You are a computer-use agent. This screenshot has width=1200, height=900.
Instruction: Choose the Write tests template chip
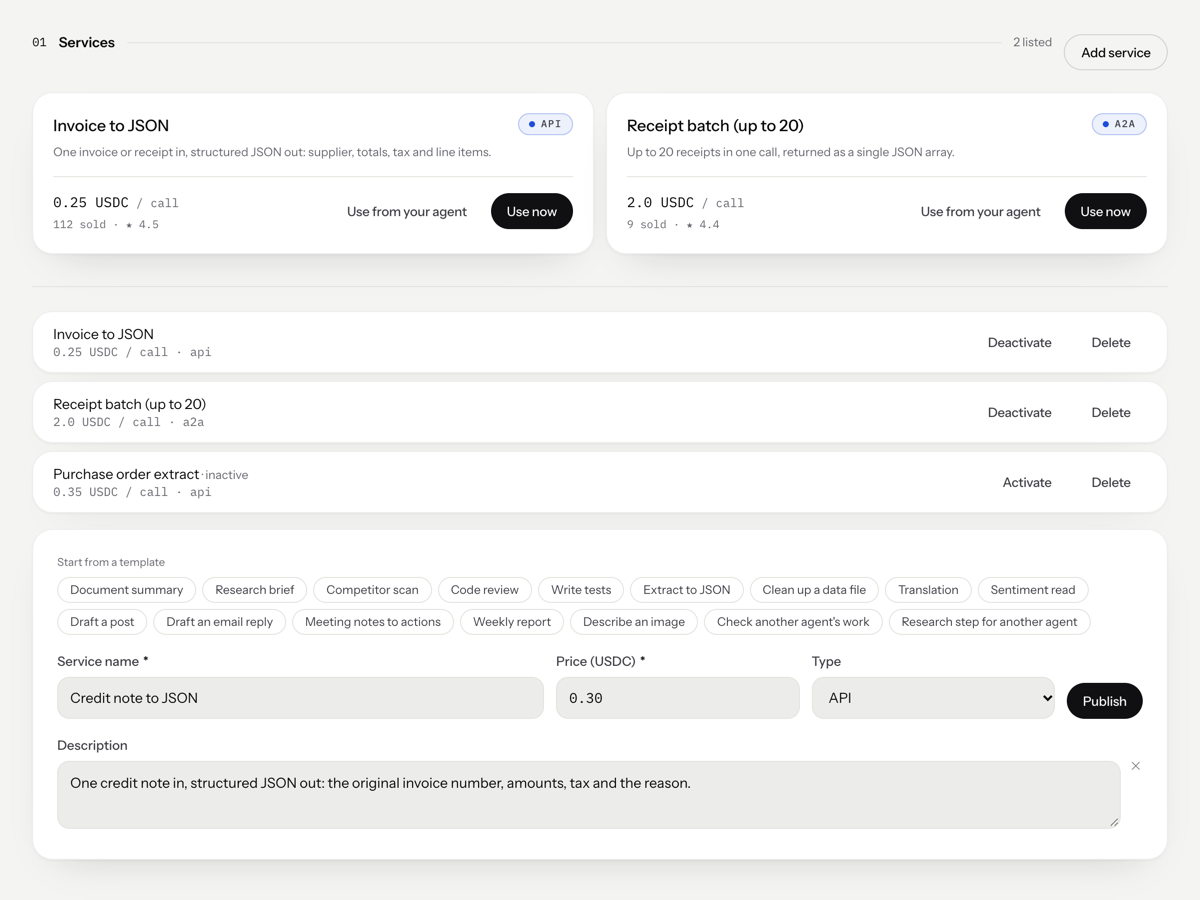pyautogui.click(x=581, y=590)
